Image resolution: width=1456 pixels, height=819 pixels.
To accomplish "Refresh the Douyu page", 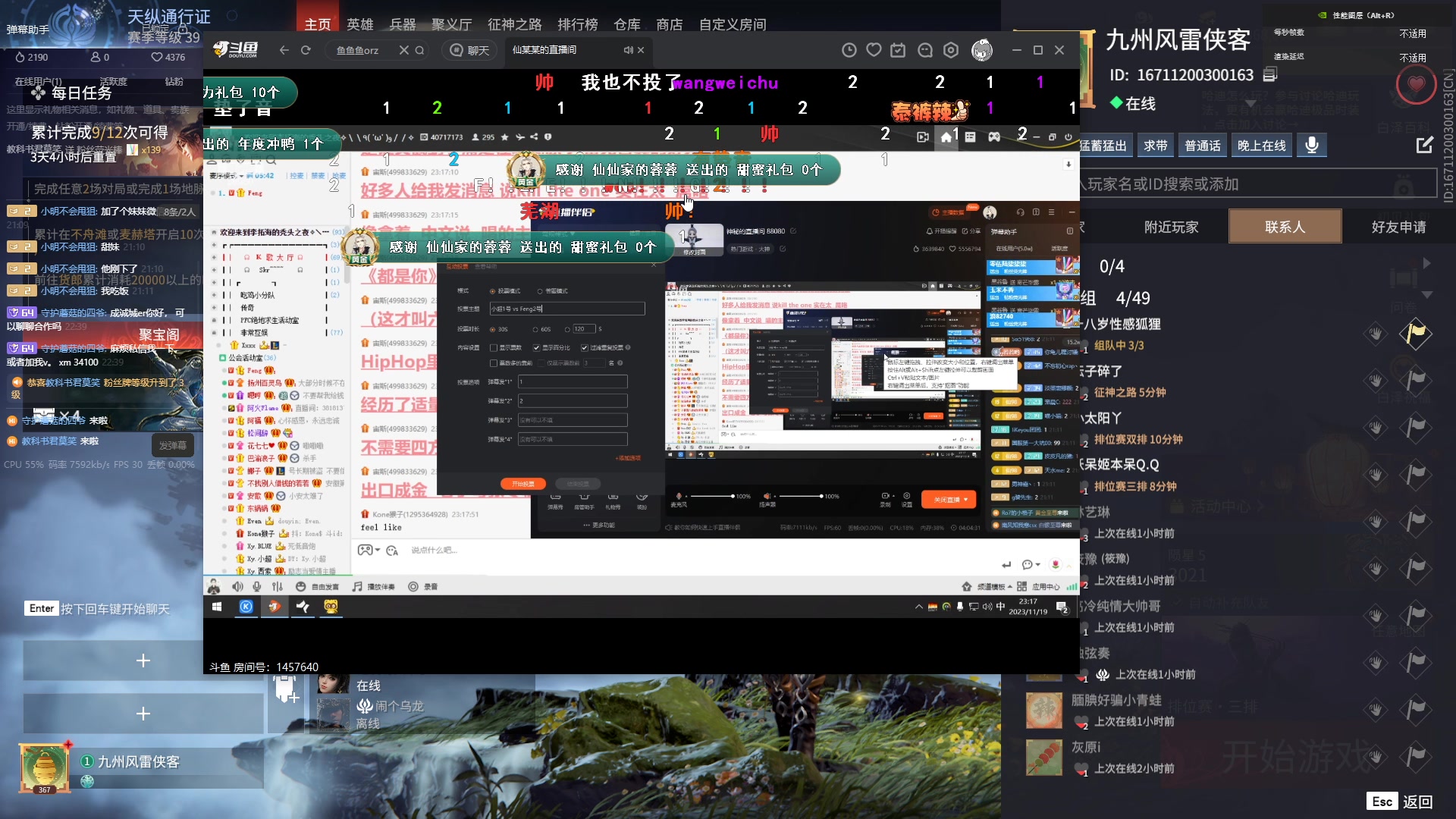I will [x=306, y=50].
